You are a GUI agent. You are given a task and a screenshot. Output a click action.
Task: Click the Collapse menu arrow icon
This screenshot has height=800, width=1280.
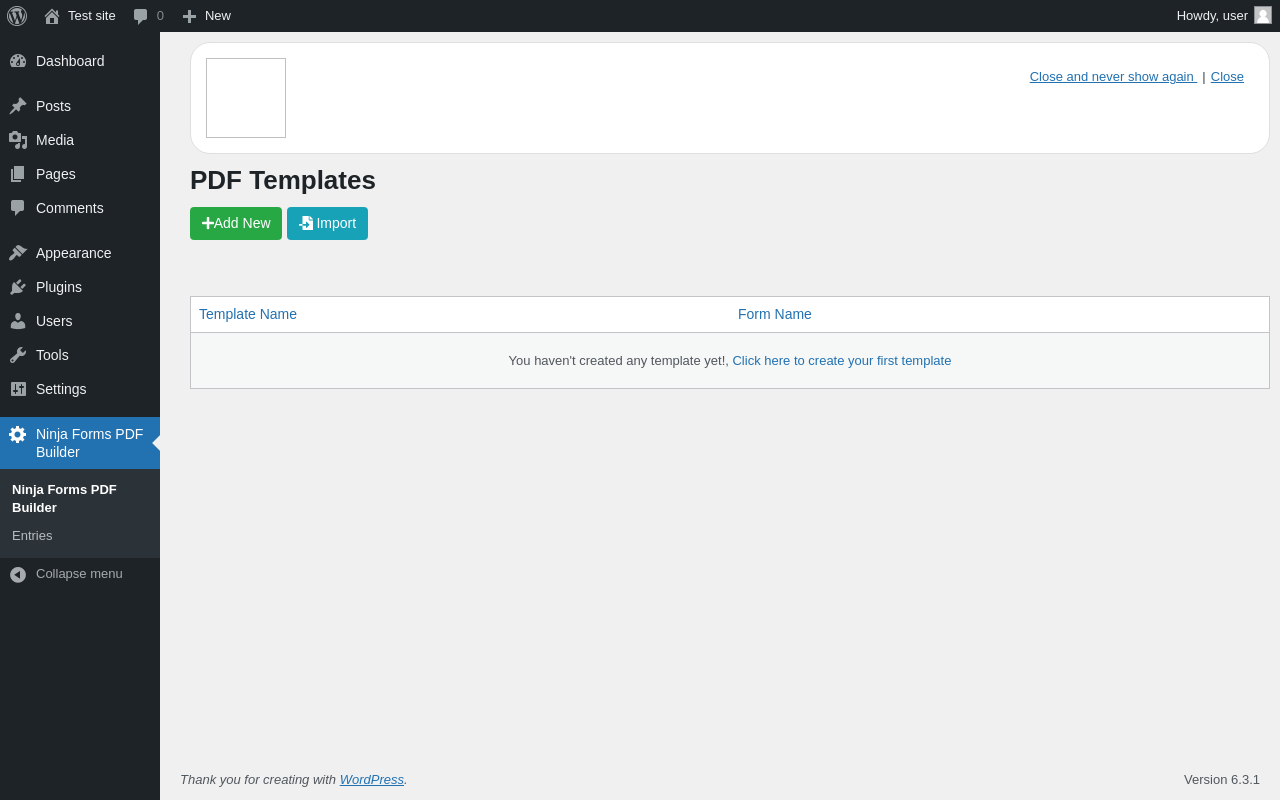(x=18, y=575)
